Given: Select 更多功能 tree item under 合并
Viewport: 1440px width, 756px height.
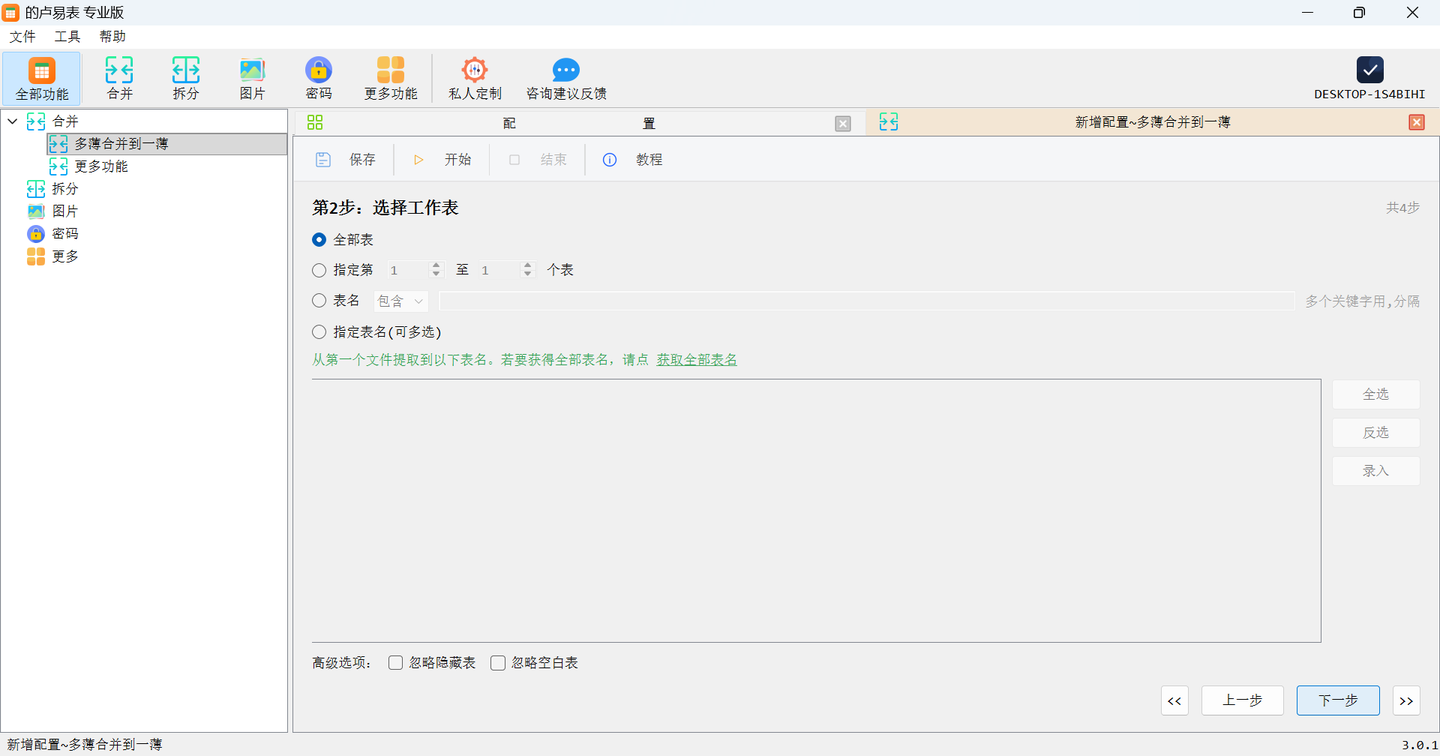Looking at the screenshot, I should [101, 166].
